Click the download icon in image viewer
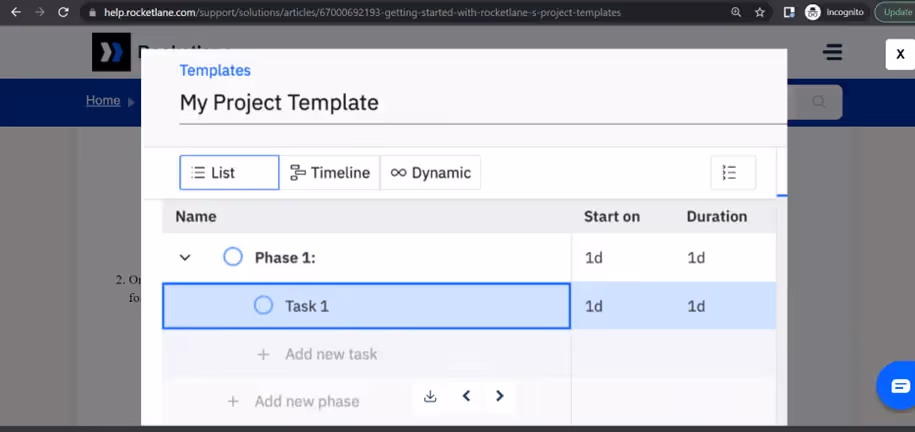 (x=430, y=396)
